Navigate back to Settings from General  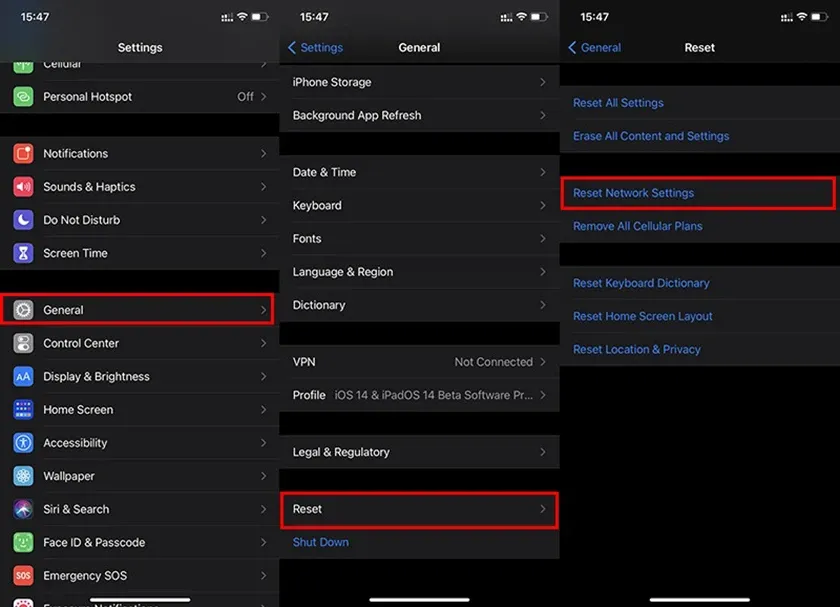317,47
